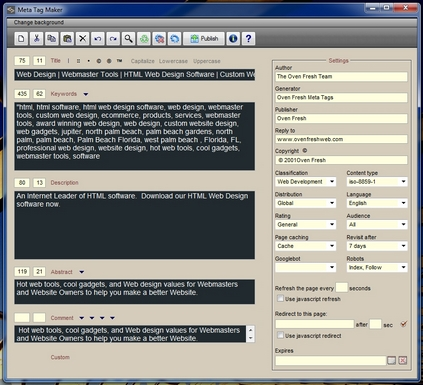Screen dimensions: 423x385
Task: Click the Publish button
Action: 204,39
